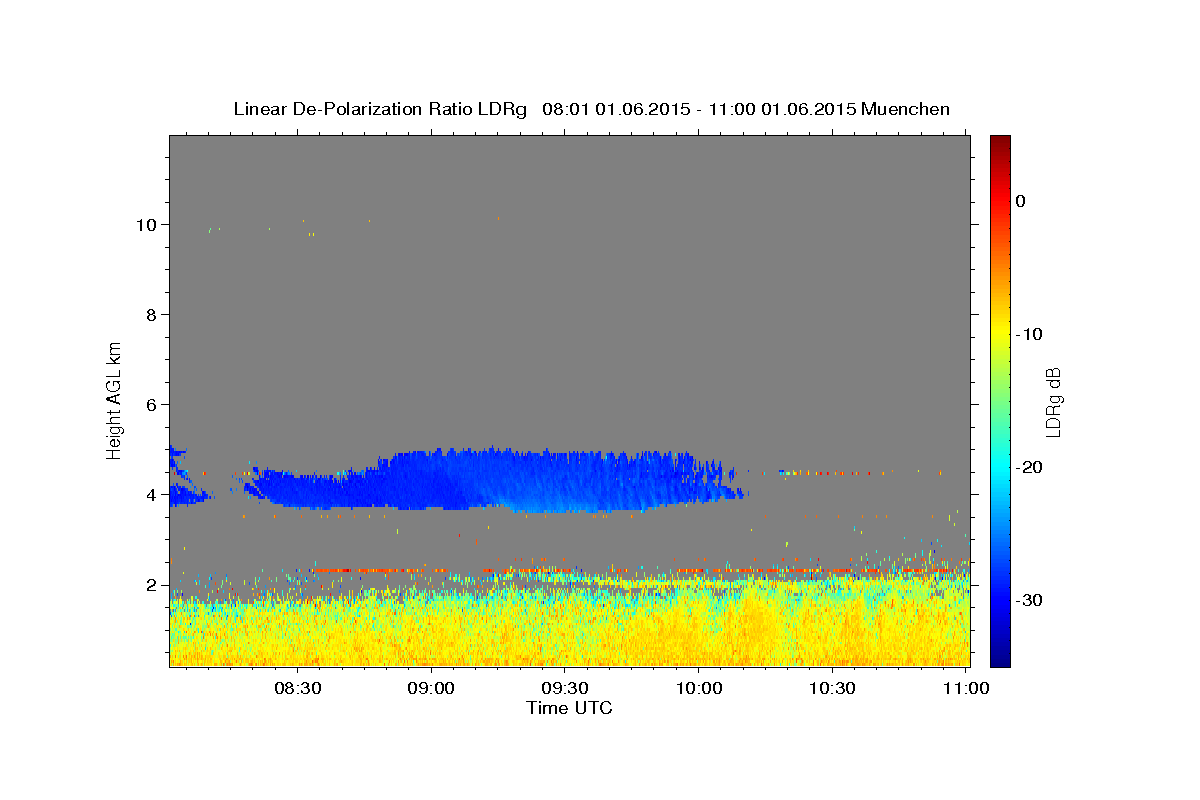
Task: Click the colorbar value -20
Action: tap(1030, 467)
